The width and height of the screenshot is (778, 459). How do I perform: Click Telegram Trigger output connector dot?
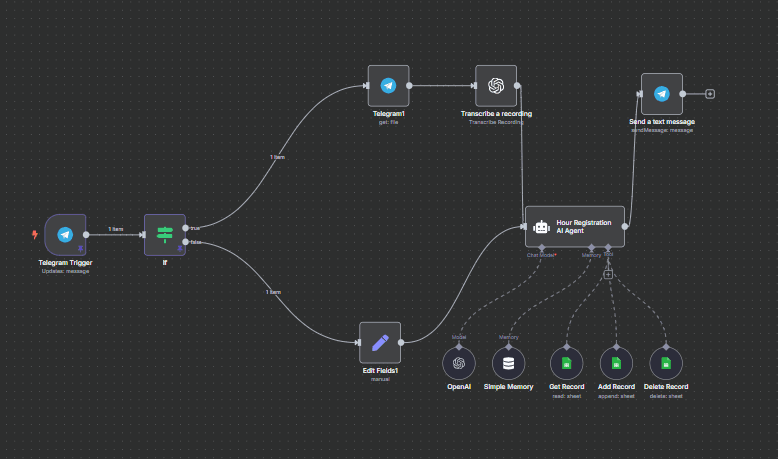(x=86, y=235)
